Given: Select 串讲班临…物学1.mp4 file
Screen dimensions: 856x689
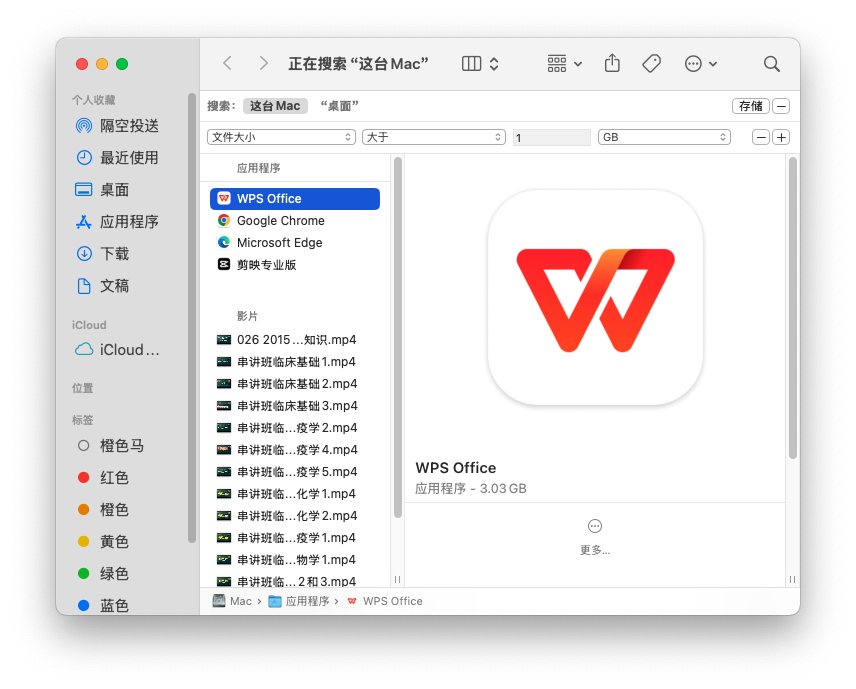Looking at the screenshot, I should (x=295, y=560).
